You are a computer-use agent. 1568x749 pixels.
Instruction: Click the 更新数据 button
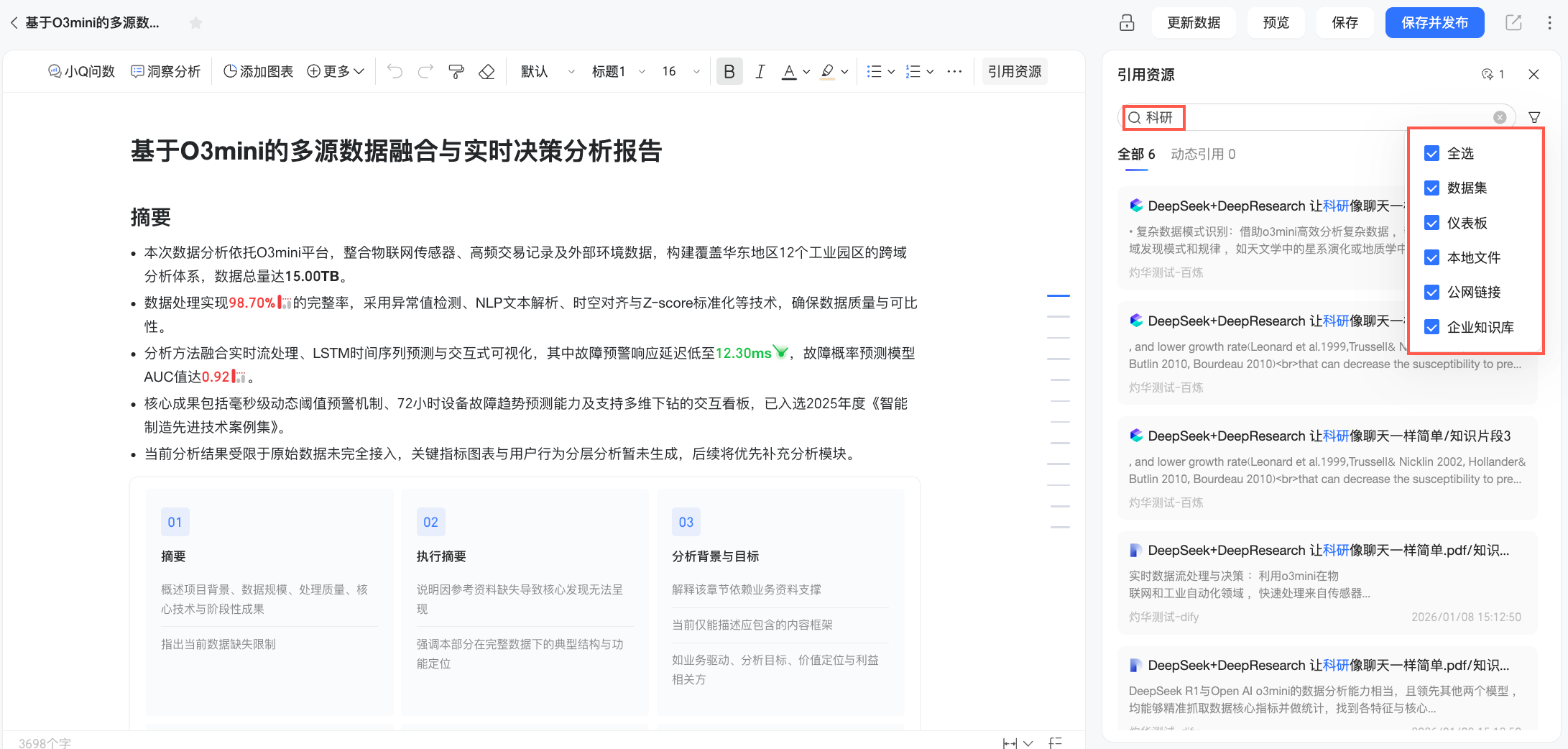1194,23
